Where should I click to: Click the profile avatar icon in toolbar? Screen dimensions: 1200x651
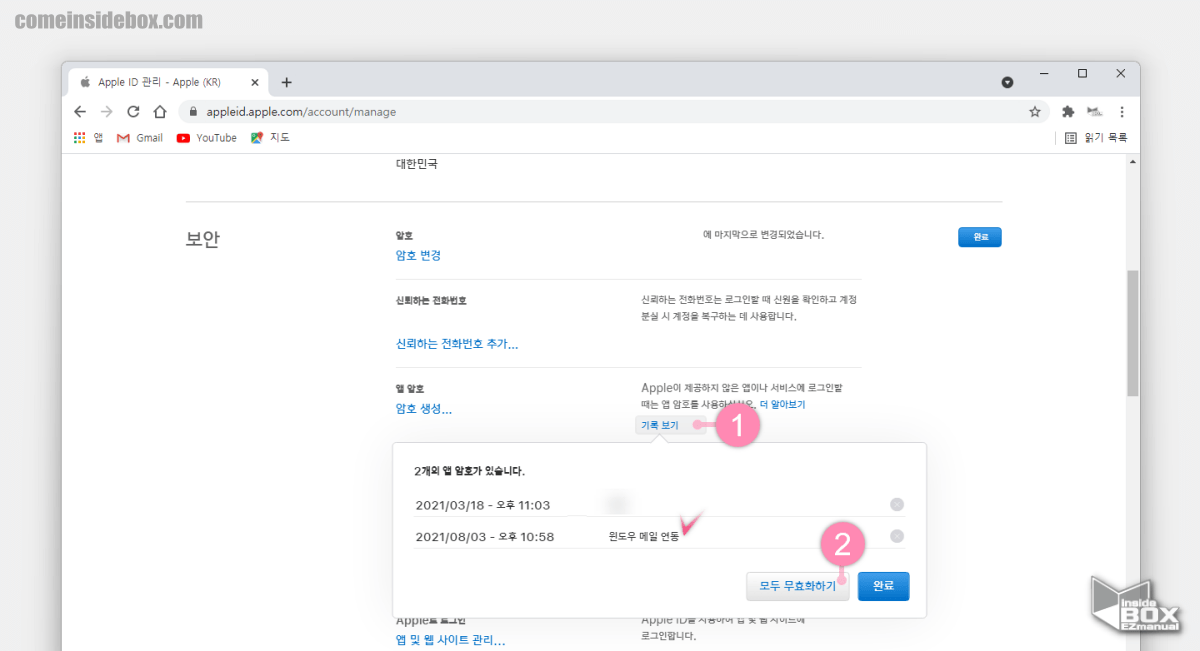pyautogui.click(x=1094, y=112)
